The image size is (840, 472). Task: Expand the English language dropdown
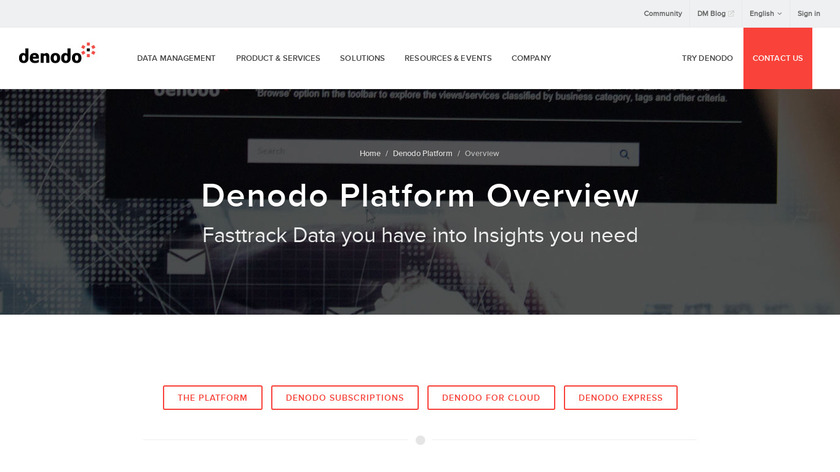point(765,13)
